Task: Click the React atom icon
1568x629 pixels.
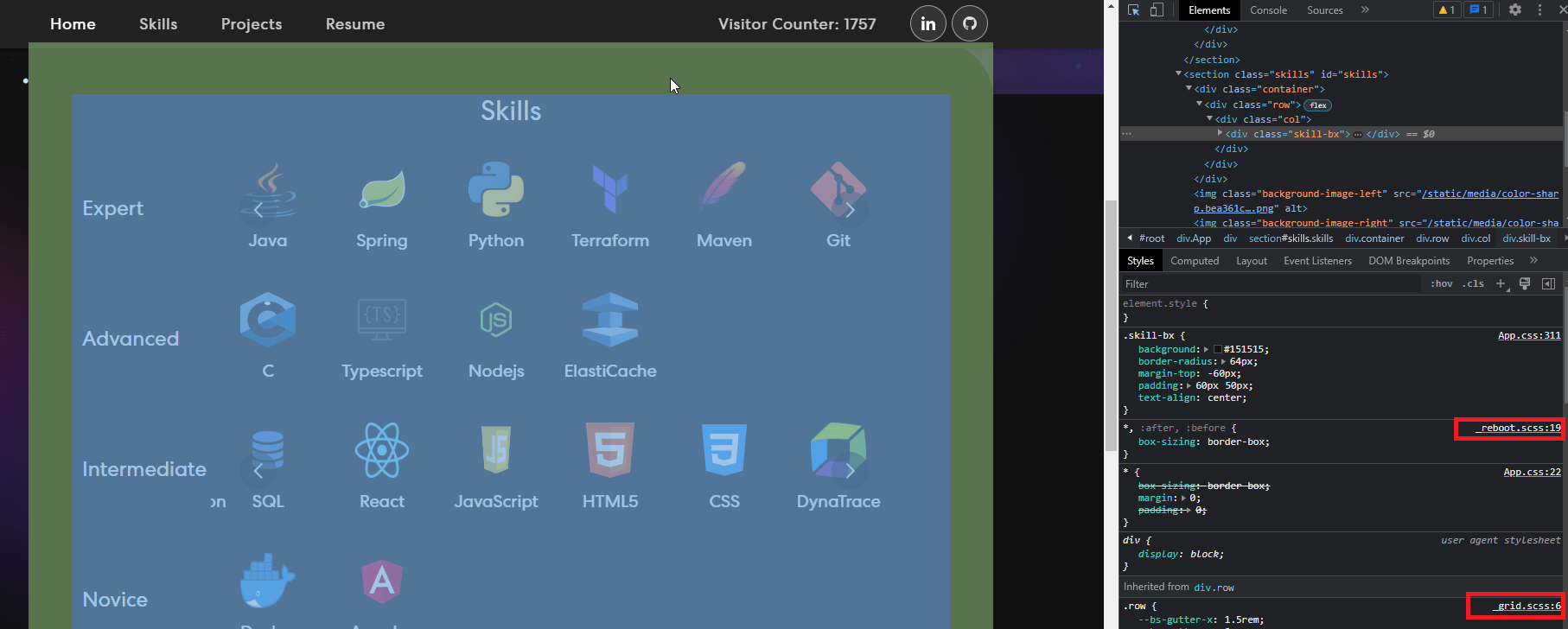Action: point(382,450)
